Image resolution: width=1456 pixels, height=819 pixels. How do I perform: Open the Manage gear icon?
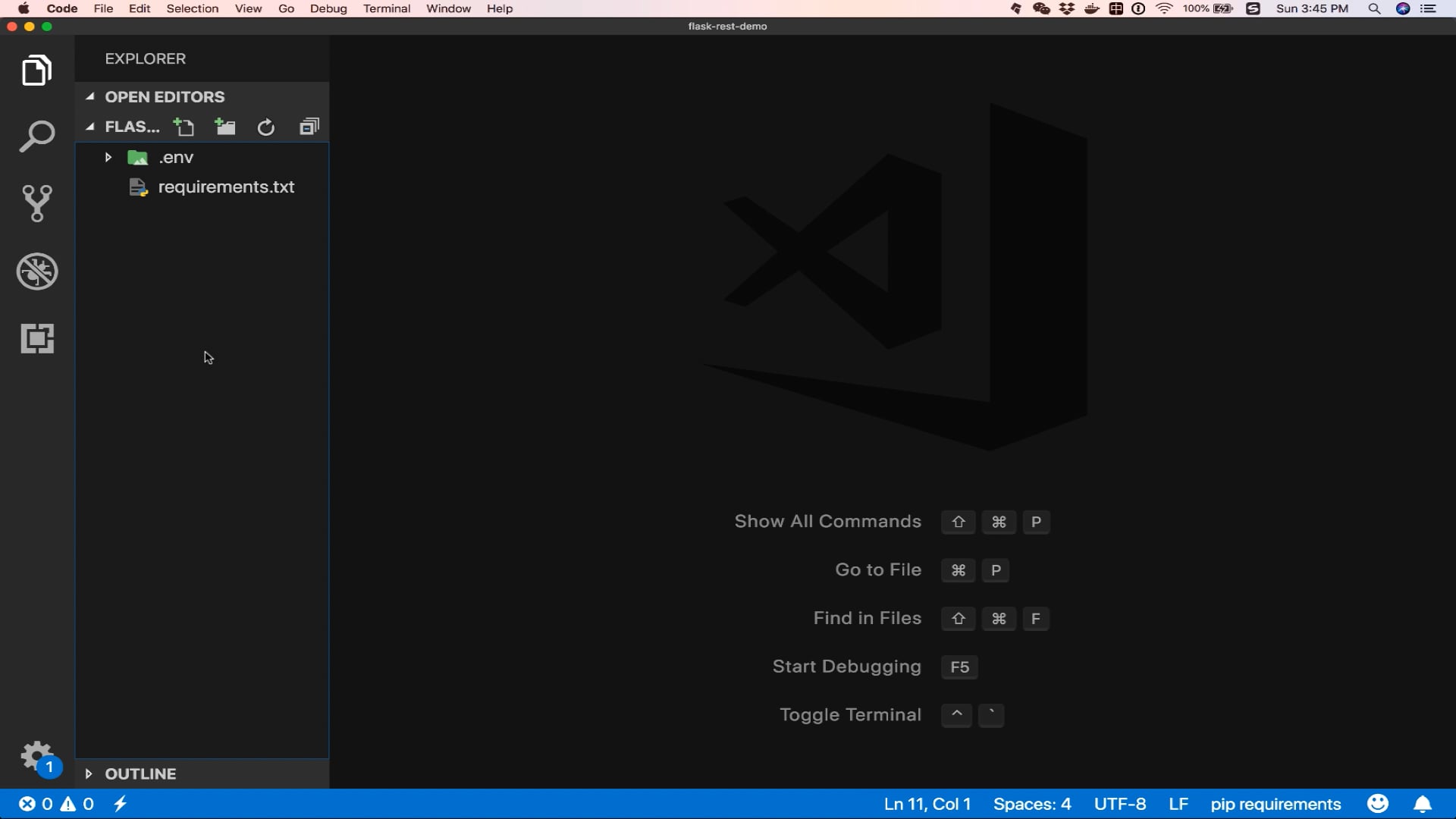coord(36,756)
